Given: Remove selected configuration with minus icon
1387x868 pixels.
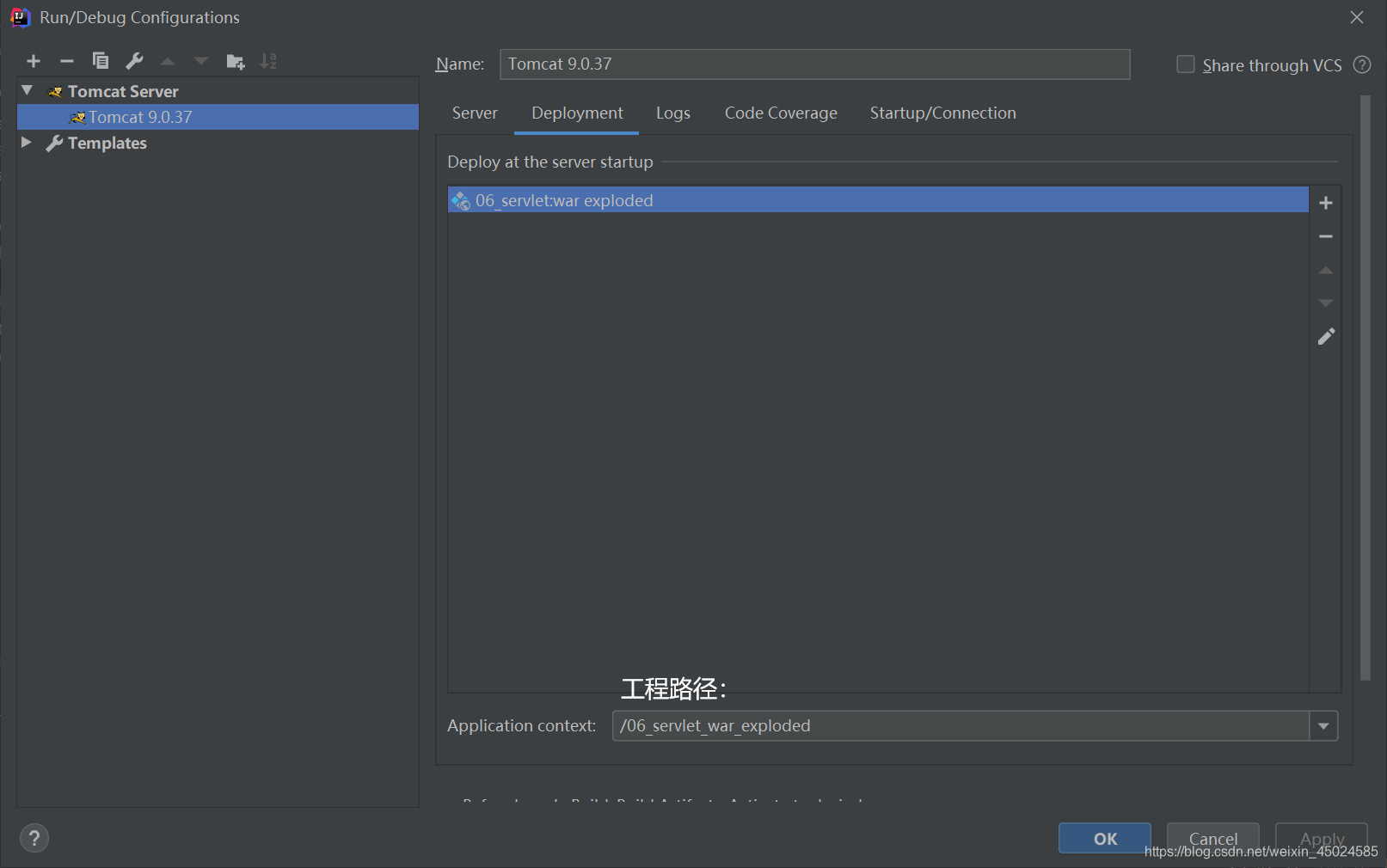Looking at the screenshot, I should click(x=67, y=61).
